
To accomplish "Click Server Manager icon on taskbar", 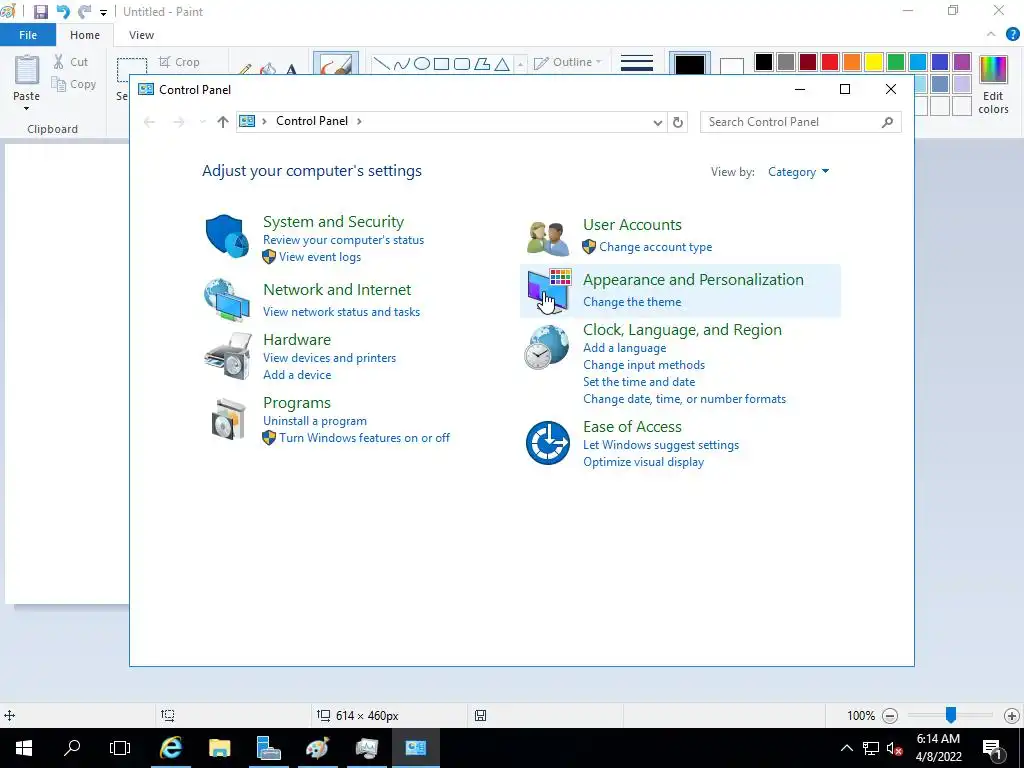I will [268, 748].
